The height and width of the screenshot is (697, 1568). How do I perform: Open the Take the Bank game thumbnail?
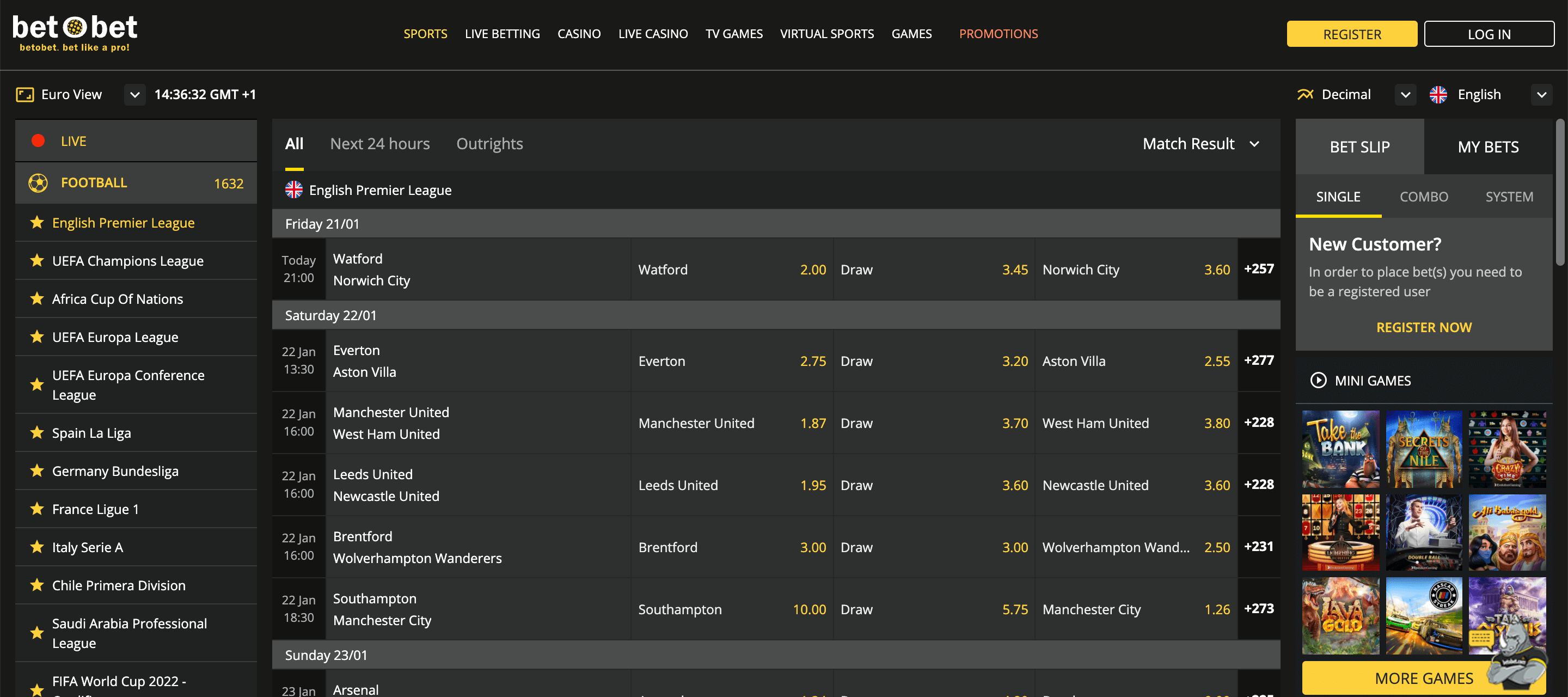click(1340, 449)
